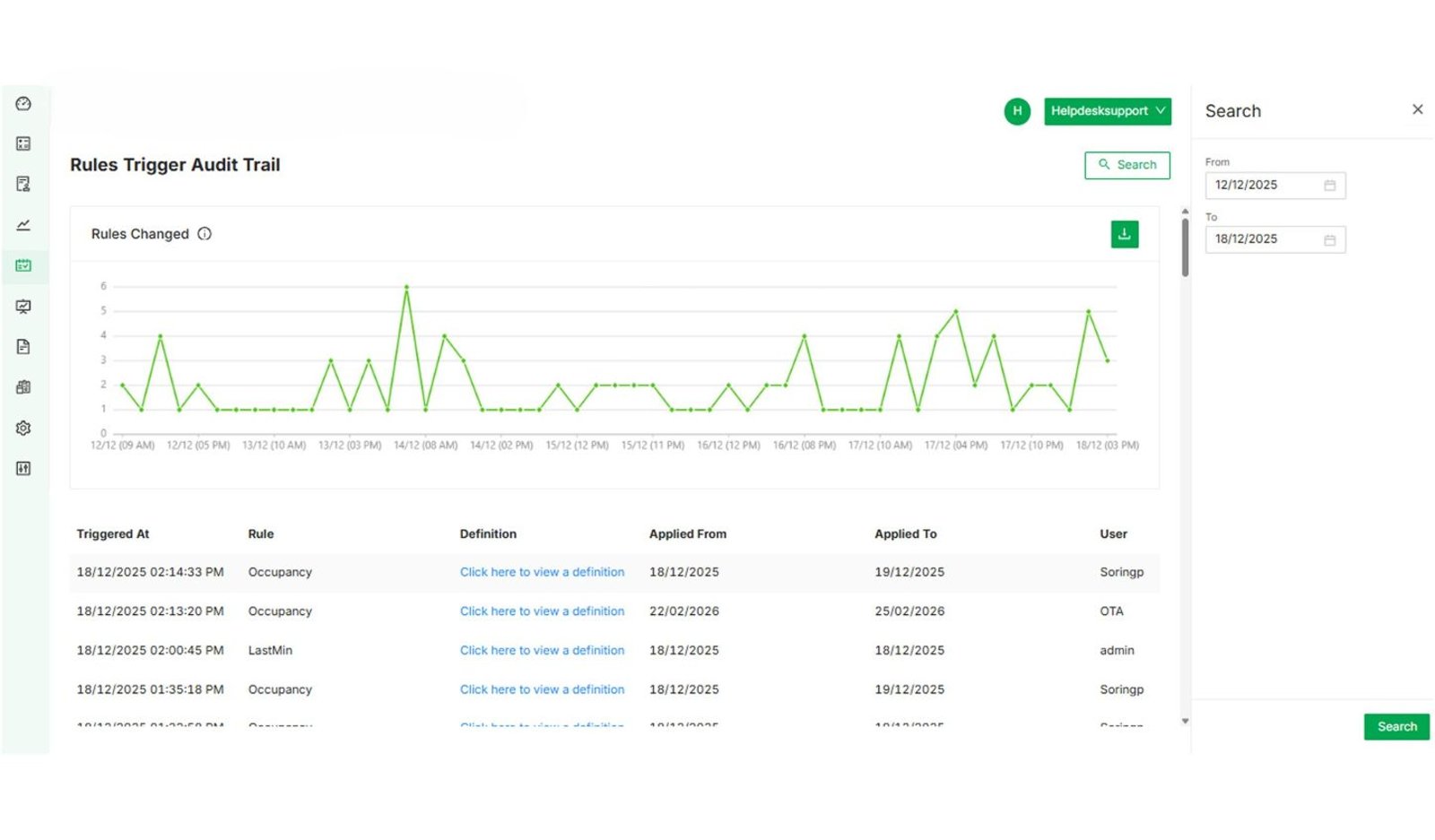Viewport: 1435px width, 840px height.
Task: View definition for 02:13:20 PM Occupancy row
Action: [x=542, y=611]
